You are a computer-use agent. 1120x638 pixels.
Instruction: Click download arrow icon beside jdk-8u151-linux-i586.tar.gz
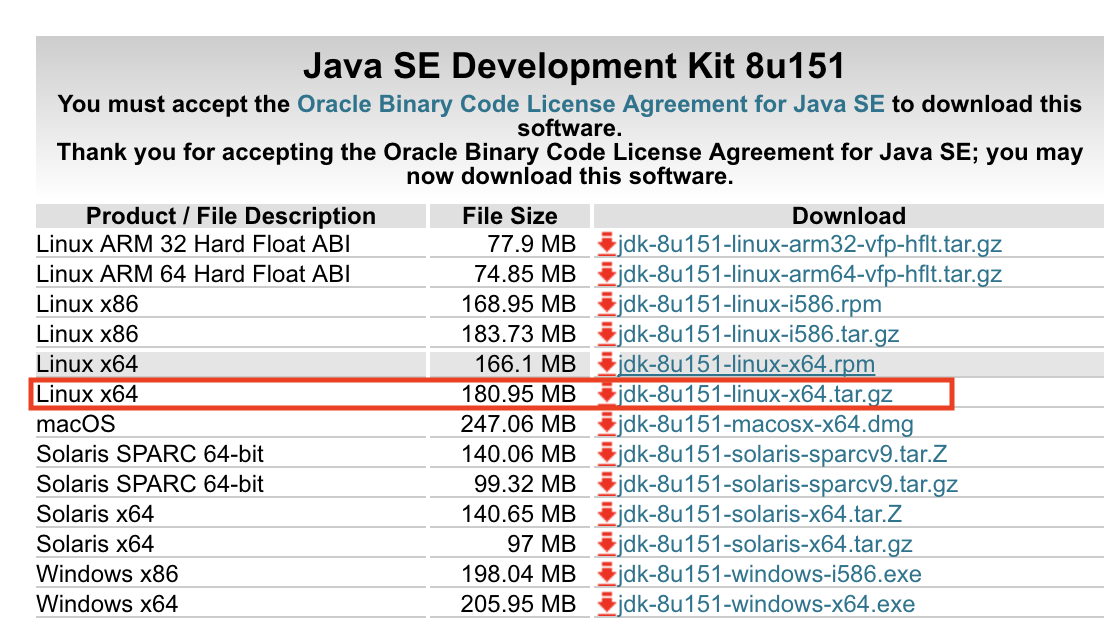pyautogui.click(x=606, y=334)
